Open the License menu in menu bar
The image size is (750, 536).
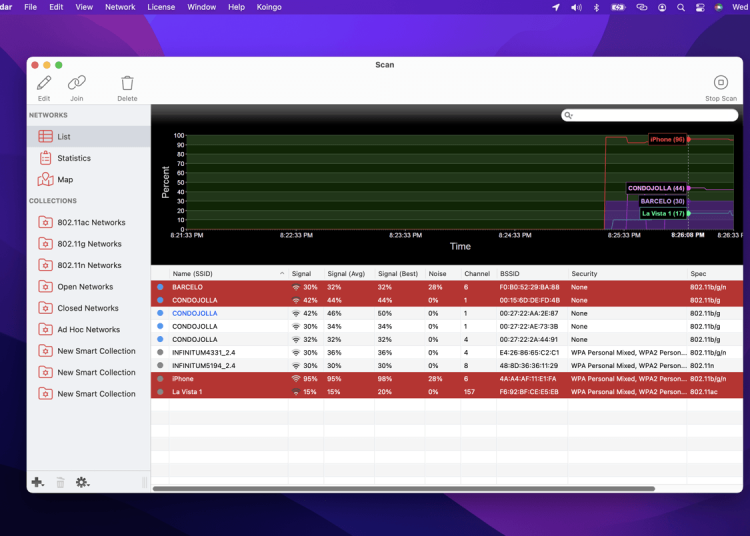coord(161,7)
